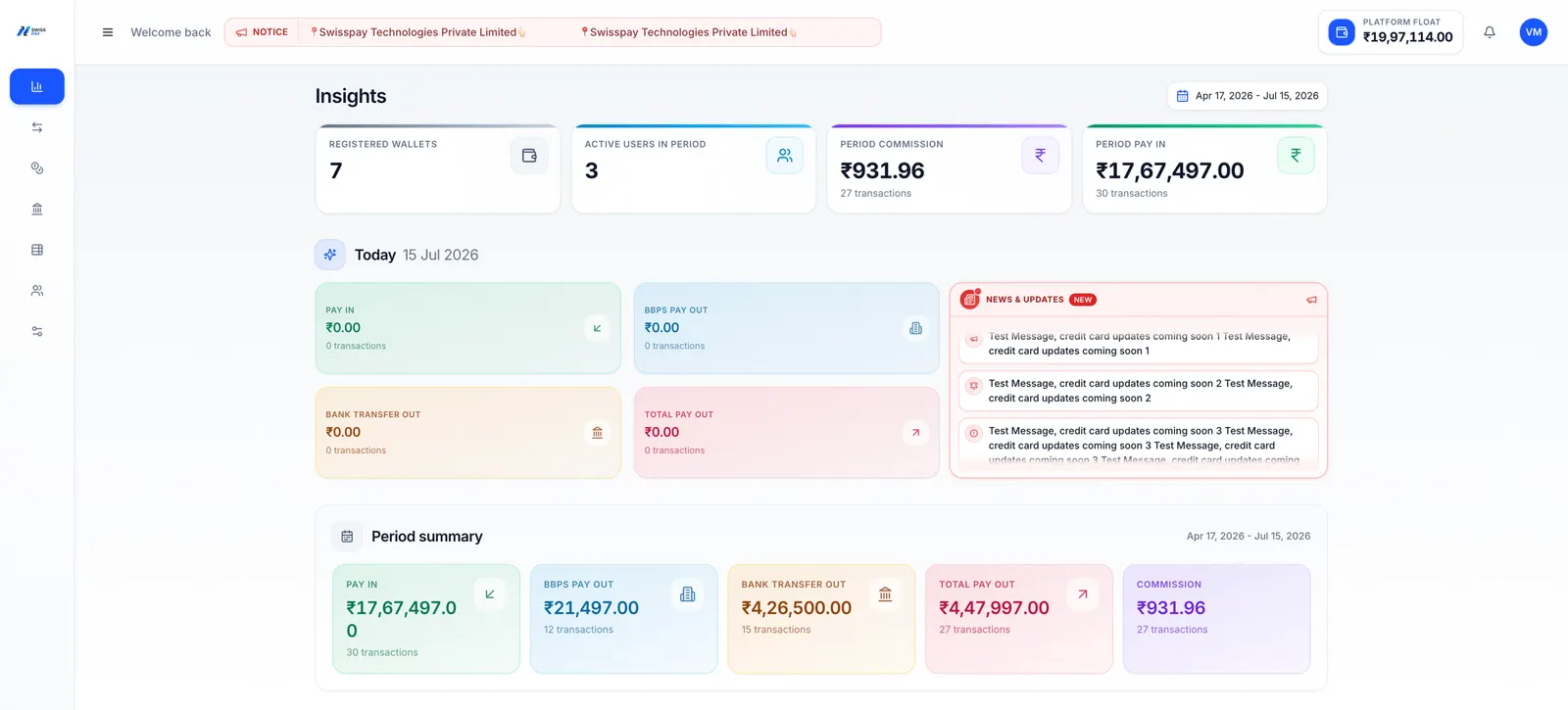
Task: Click the Commission ₹931.96 value in Period summary
Action: click(1171, 608)
